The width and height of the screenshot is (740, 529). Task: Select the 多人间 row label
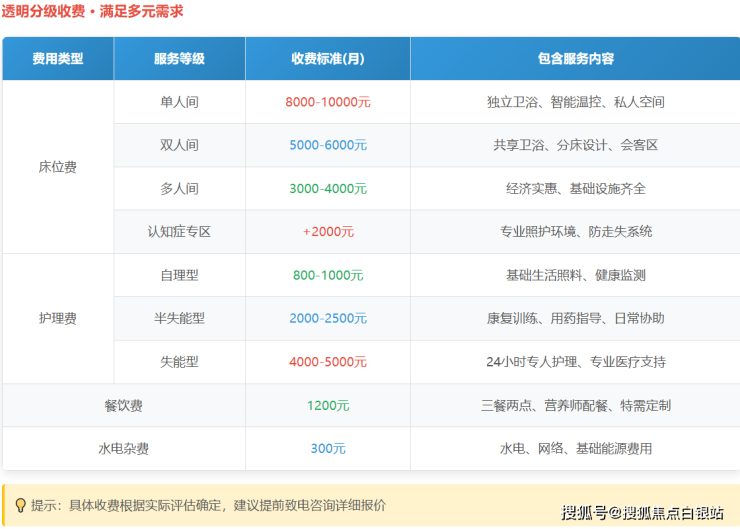tap(179, 188)
